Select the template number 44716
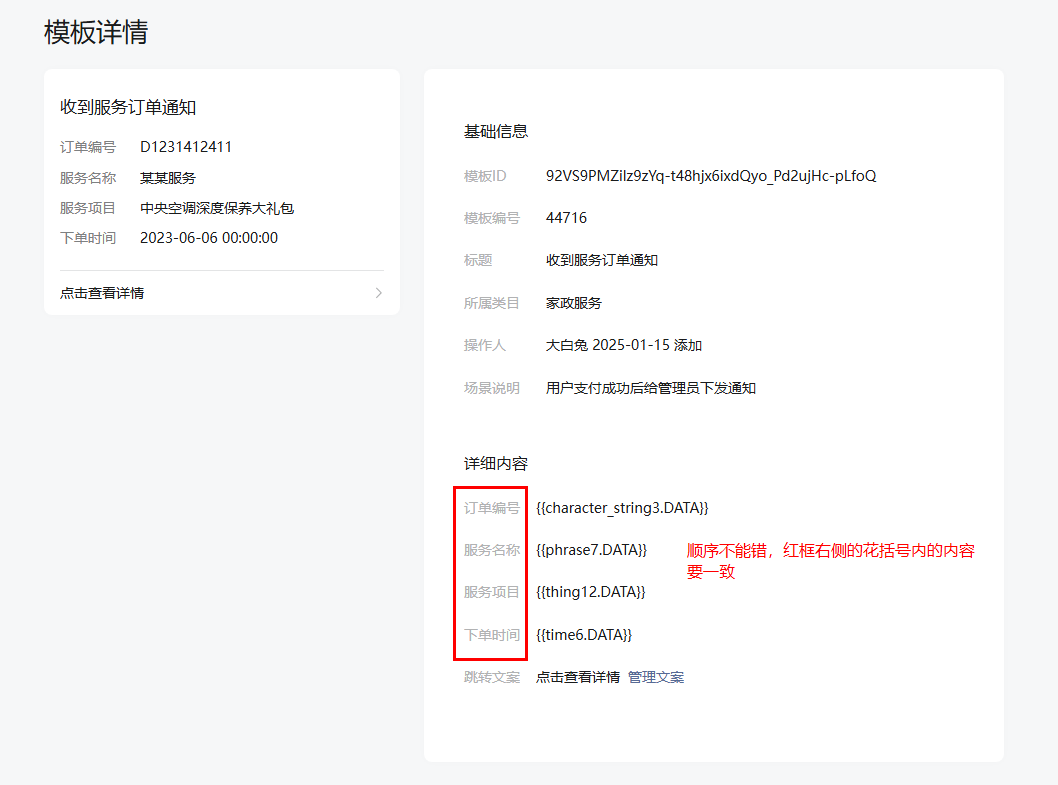Image resolution: width=1058 pixels, height=785 pixels. 566,218
